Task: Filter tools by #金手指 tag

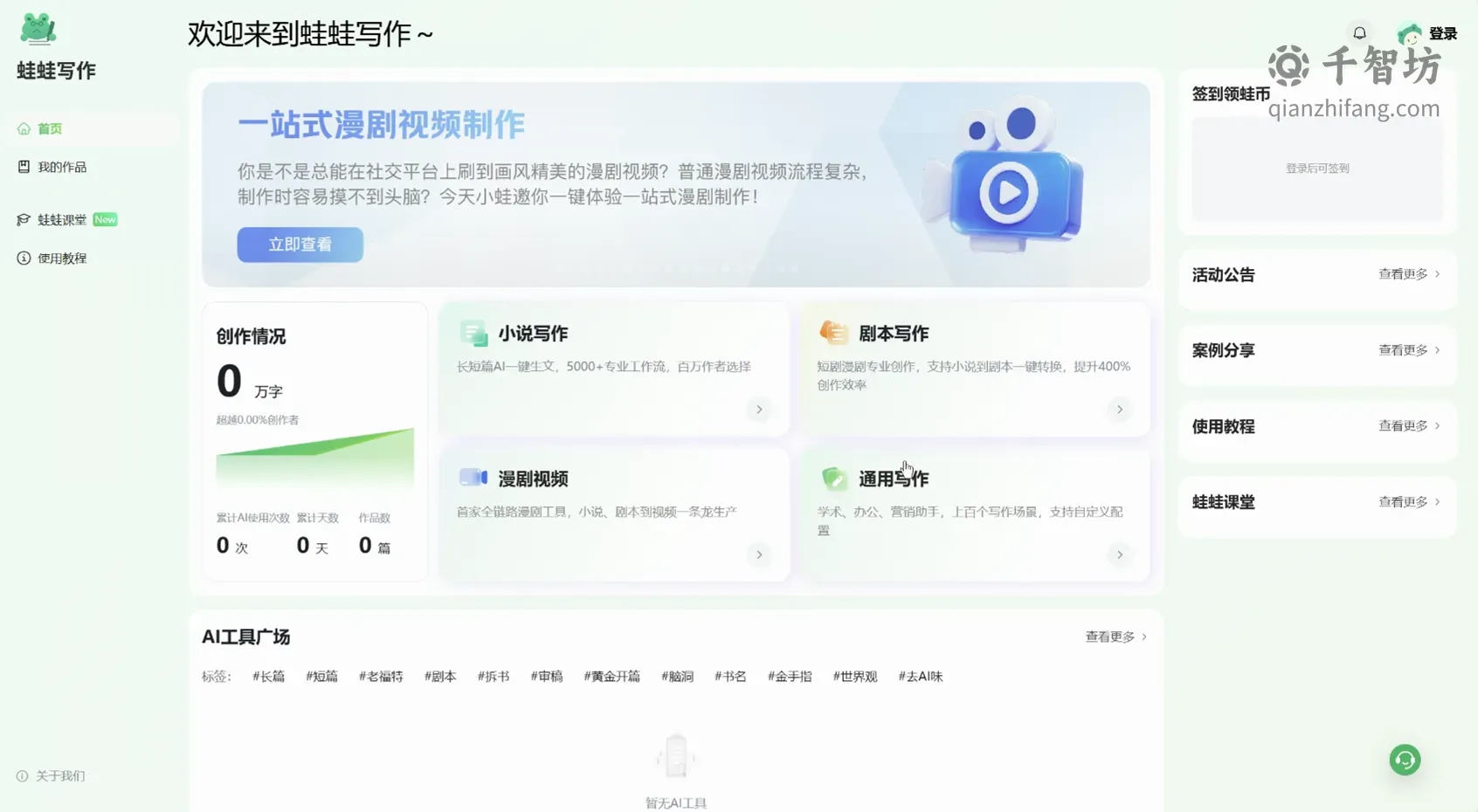Action: tap(790, 676)
